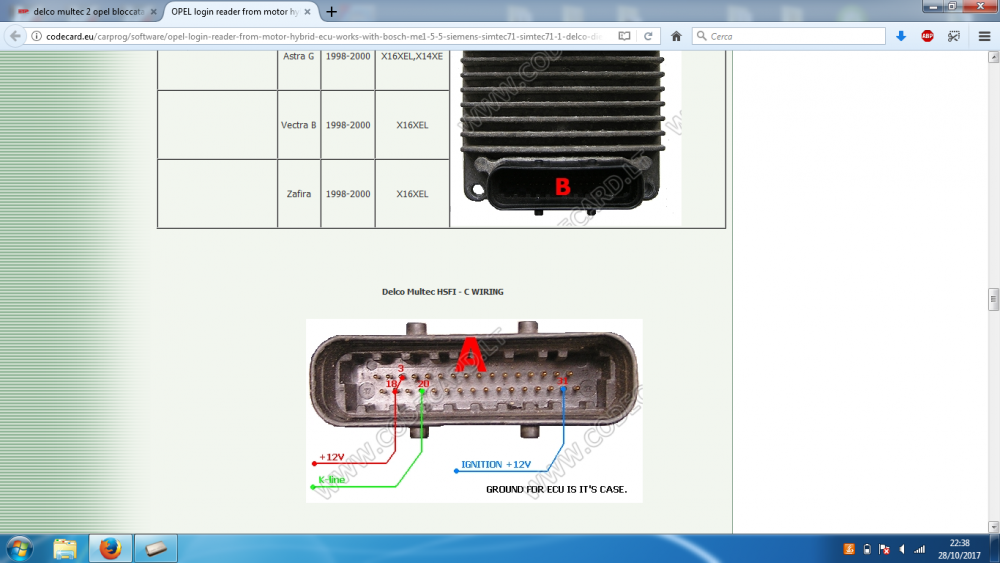Open the battery status tray icon

pyautogui.click(x=867, y=549)
